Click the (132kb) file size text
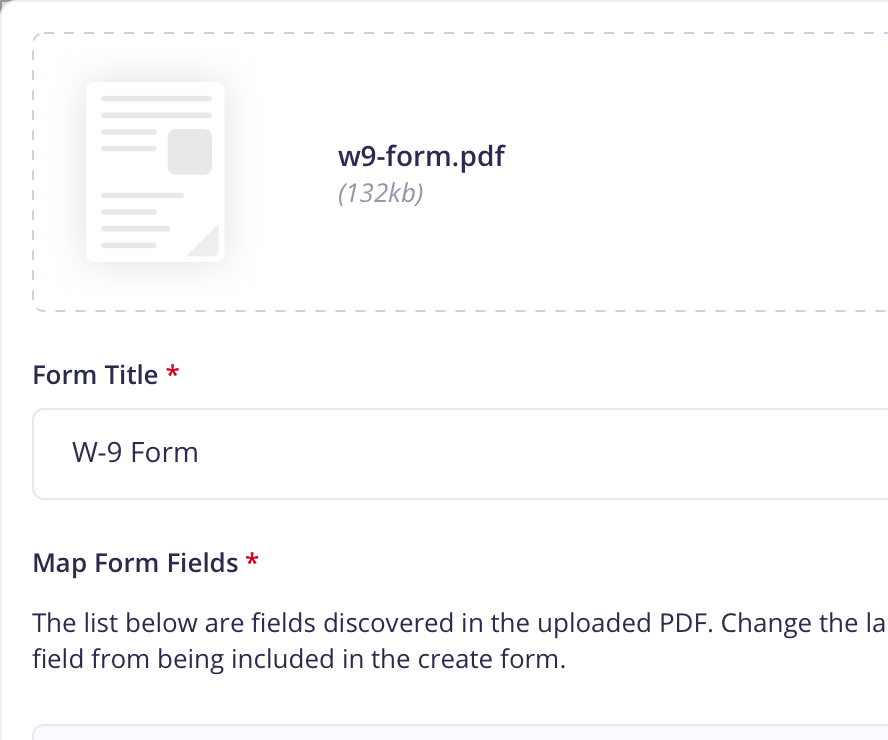Screen dimensions: 888x740 pos(381,193)
